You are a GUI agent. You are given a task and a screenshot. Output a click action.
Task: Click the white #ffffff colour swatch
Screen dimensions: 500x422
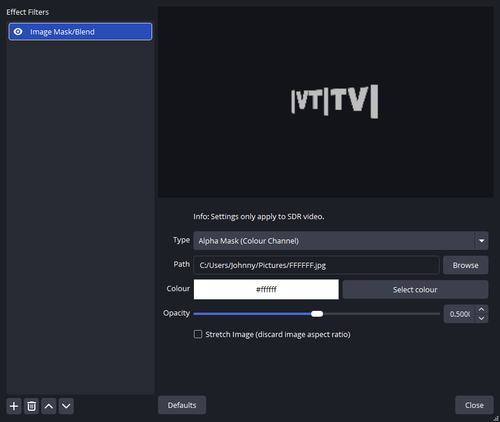[266, 289]
